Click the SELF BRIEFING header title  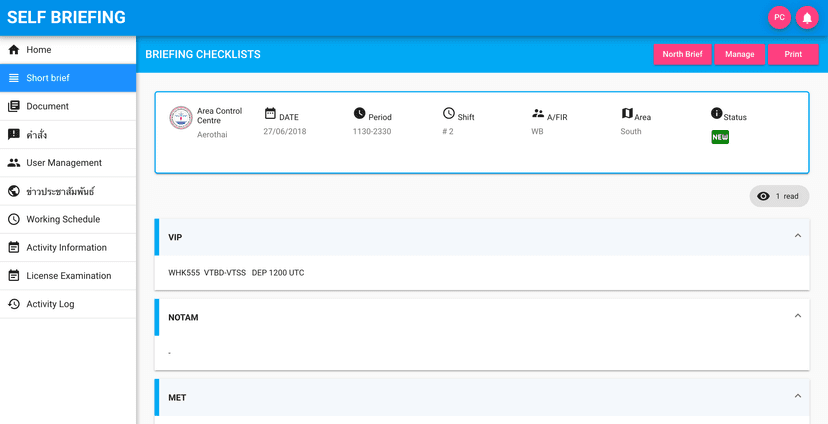66,17
